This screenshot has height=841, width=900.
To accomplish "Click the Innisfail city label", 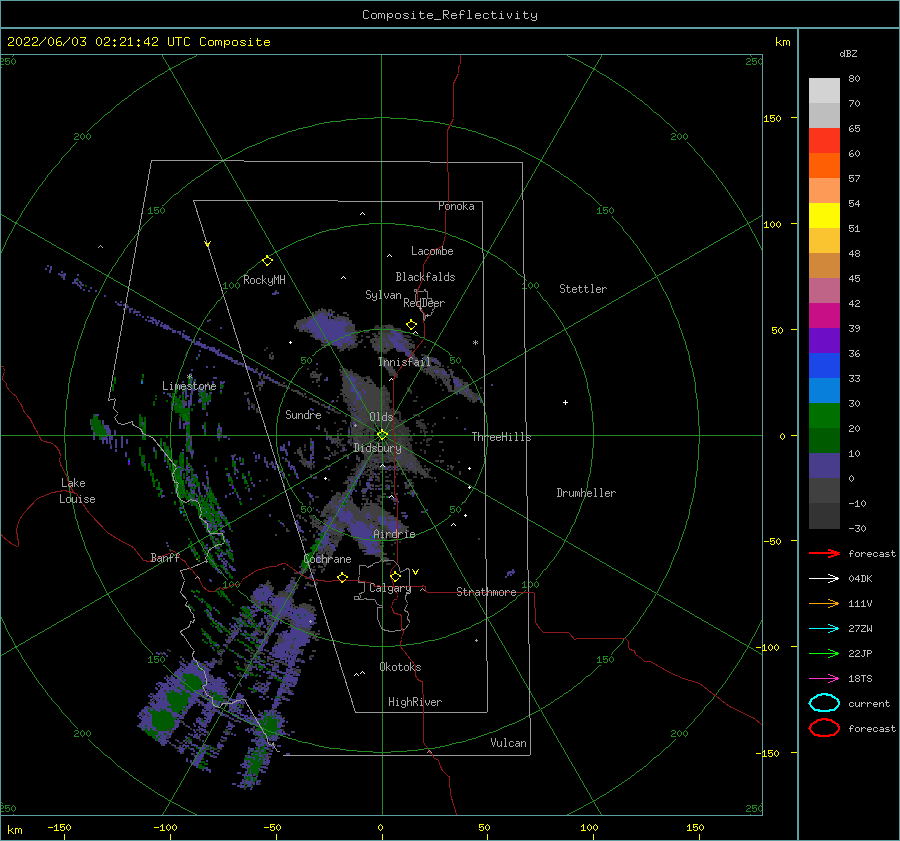I will click(404, 362).
